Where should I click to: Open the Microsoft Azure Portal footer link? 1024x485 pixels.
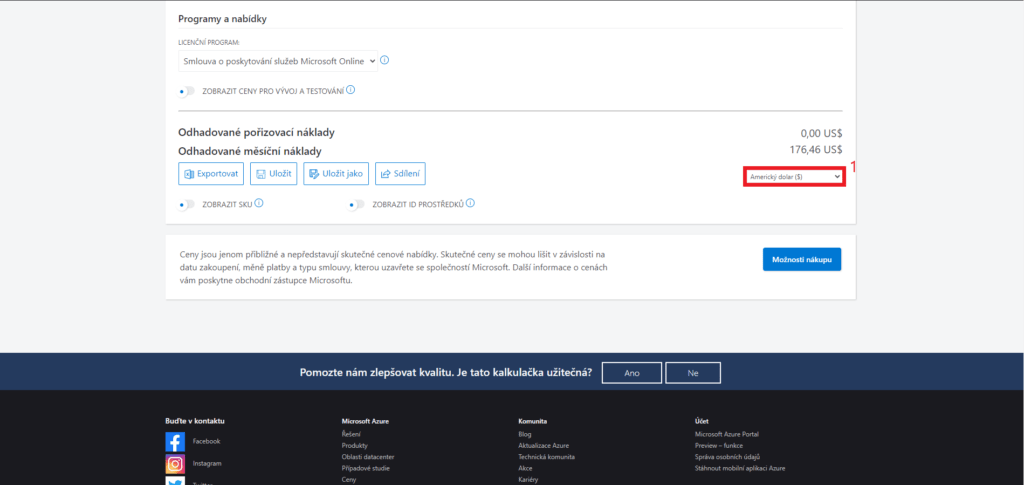coord(726,434)
